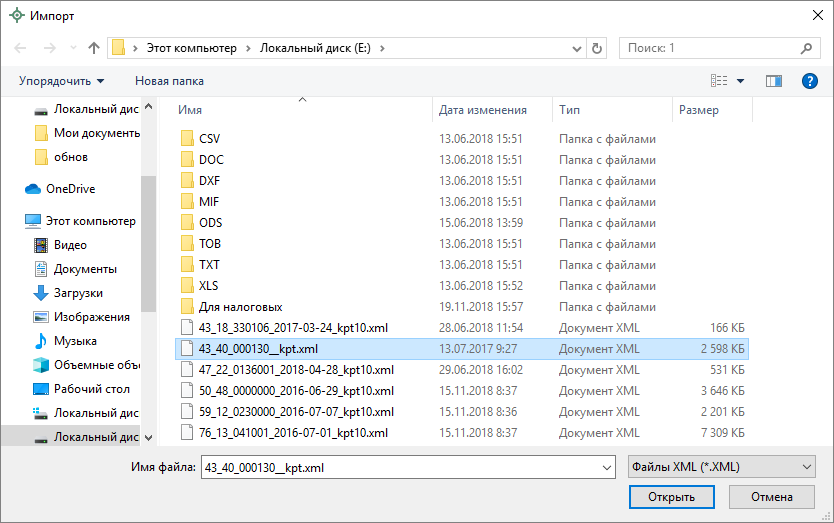Click Новая папка in toolbar
Image resolution: width=834 pixels, height=523 pixels.
[169, 81]
